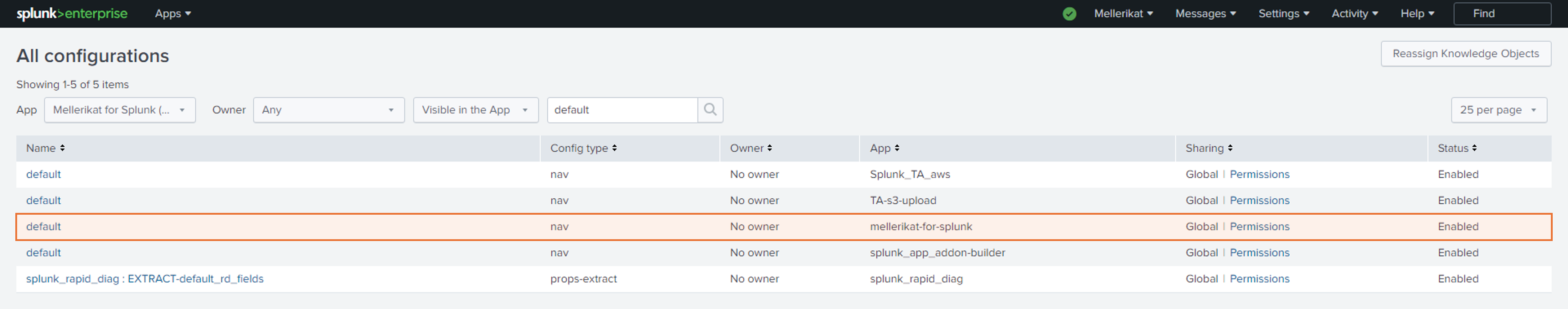This screenshot has height=309, width=1568.
Task: Open default nav for Splunk_TA_aws
Action: pyautogui.click(x=43, y=174)
